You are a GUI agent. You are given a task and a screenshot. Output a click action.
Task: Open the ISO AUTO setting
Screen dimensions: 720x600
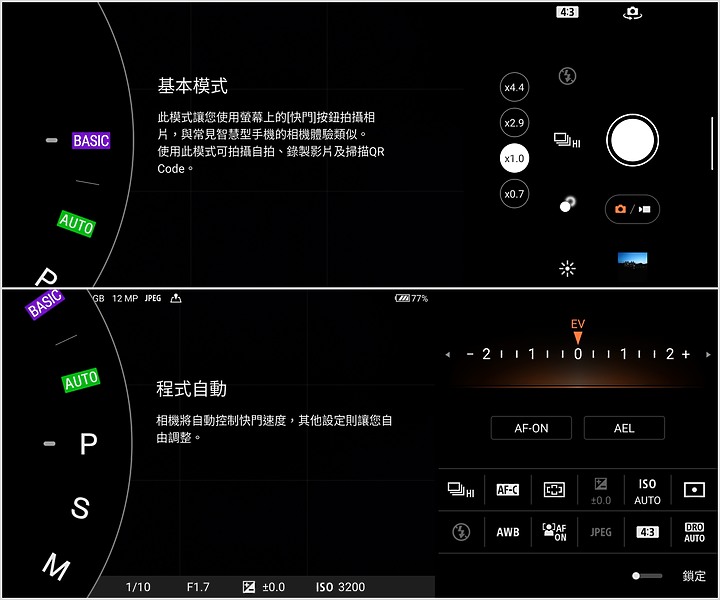(647, 490)
